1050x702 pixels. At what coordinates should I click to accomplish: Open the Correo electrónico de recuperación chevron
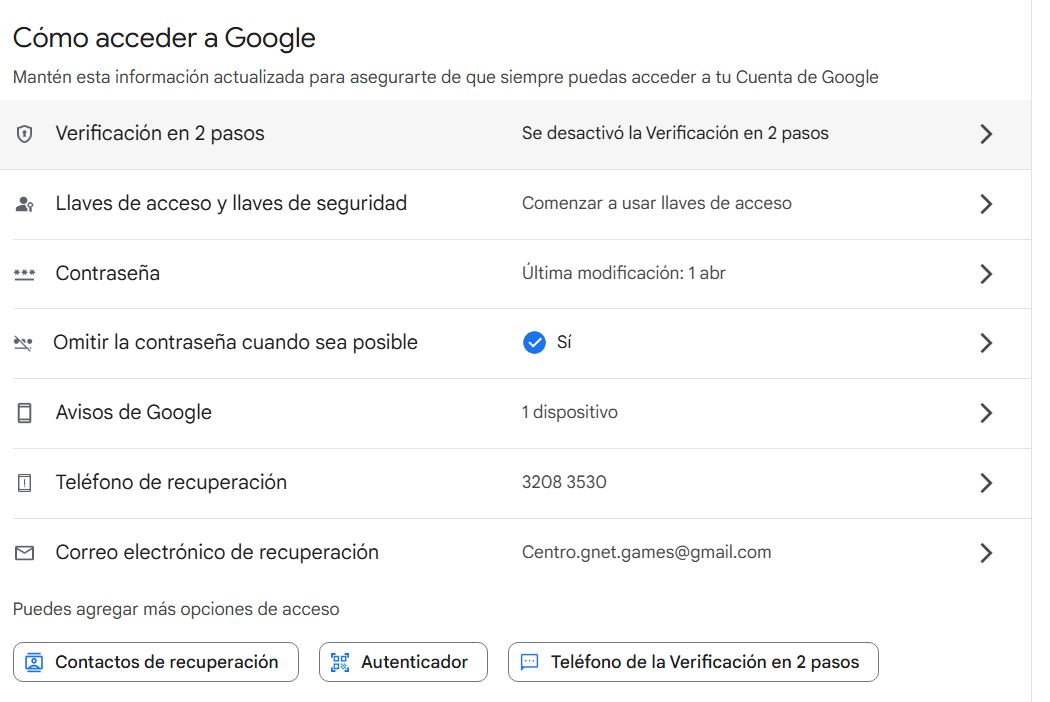coord(986,553)
